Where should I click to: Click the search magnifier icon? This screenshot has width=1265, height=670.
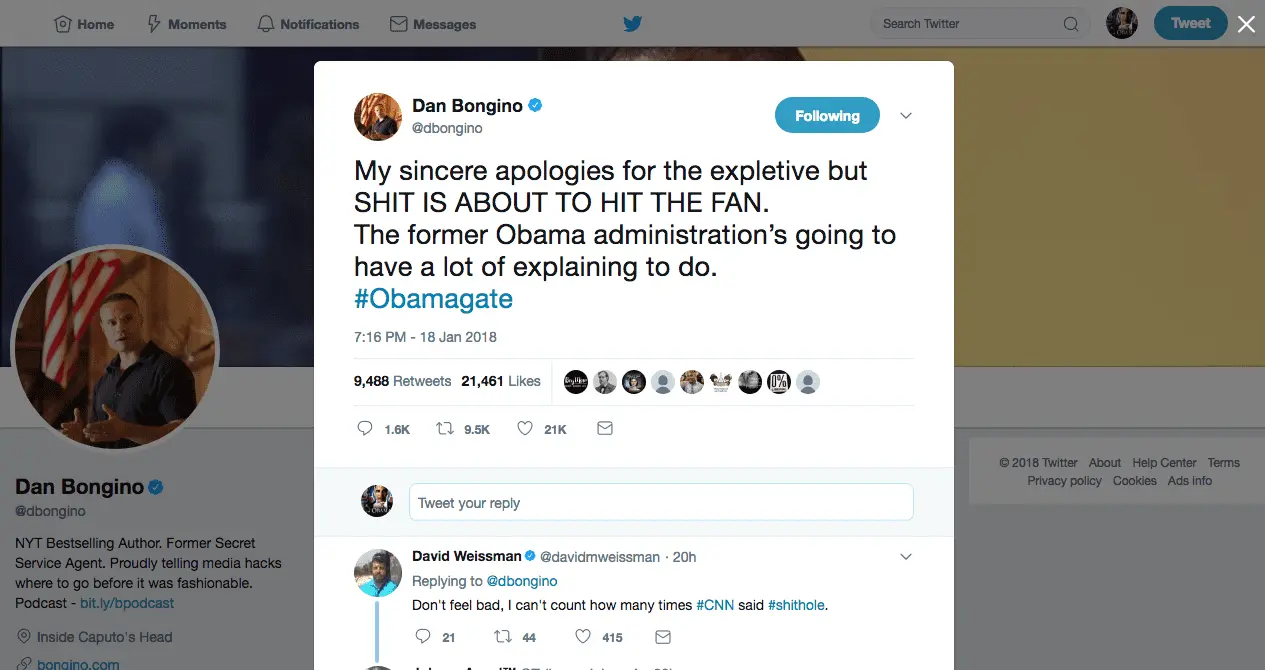(1070, 24)
